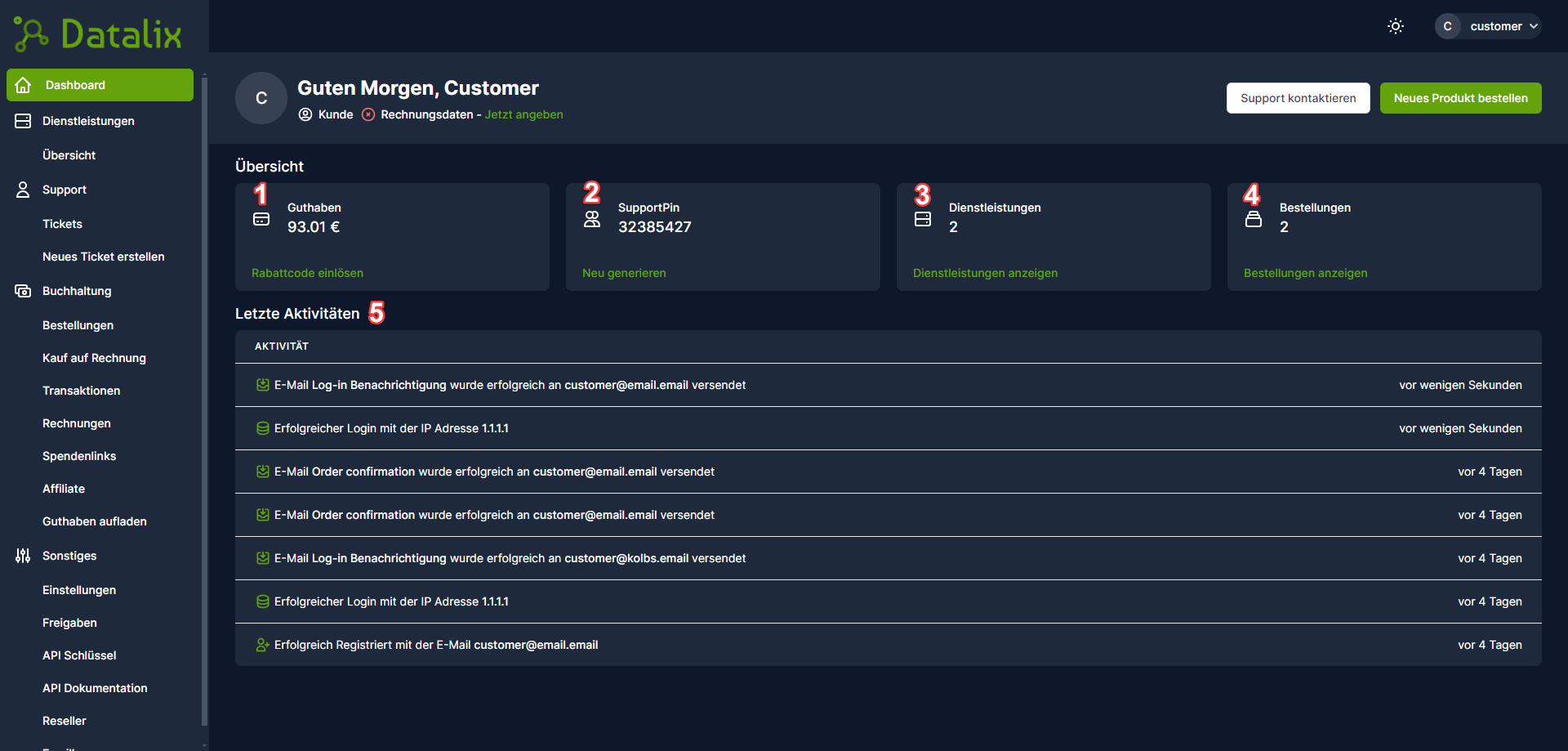
Task: Click the SupportPin users icon
Action: pyautogui.click(x=592, y=219)
